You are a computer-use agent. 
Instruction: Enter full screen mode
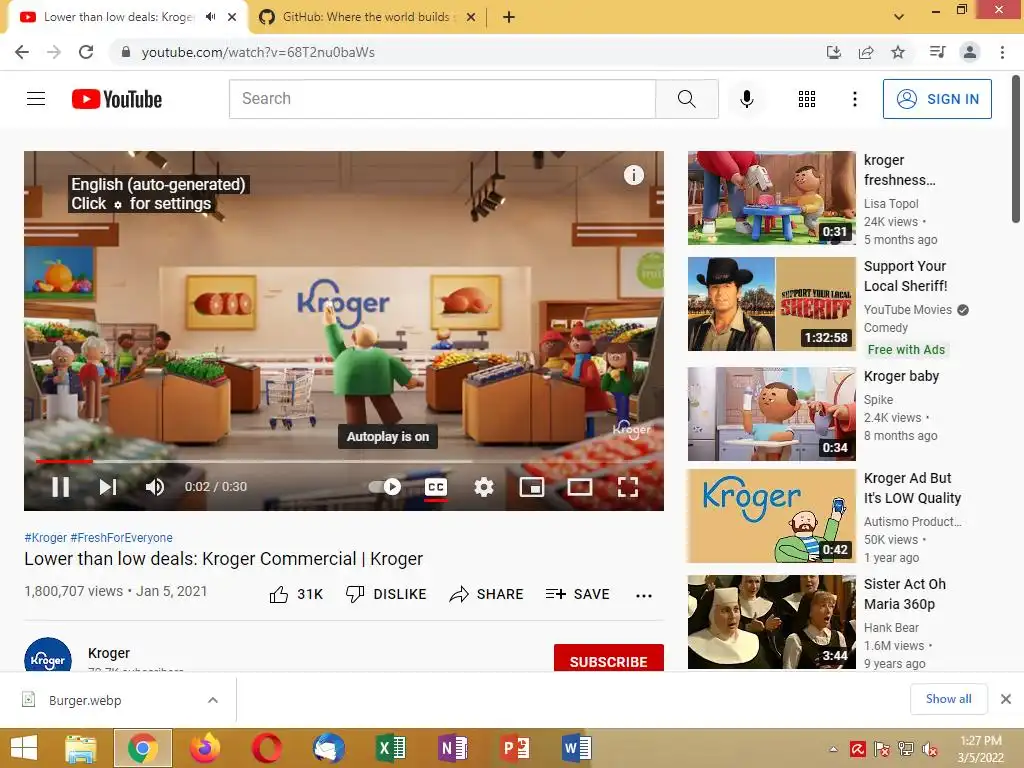pos(628,487)
